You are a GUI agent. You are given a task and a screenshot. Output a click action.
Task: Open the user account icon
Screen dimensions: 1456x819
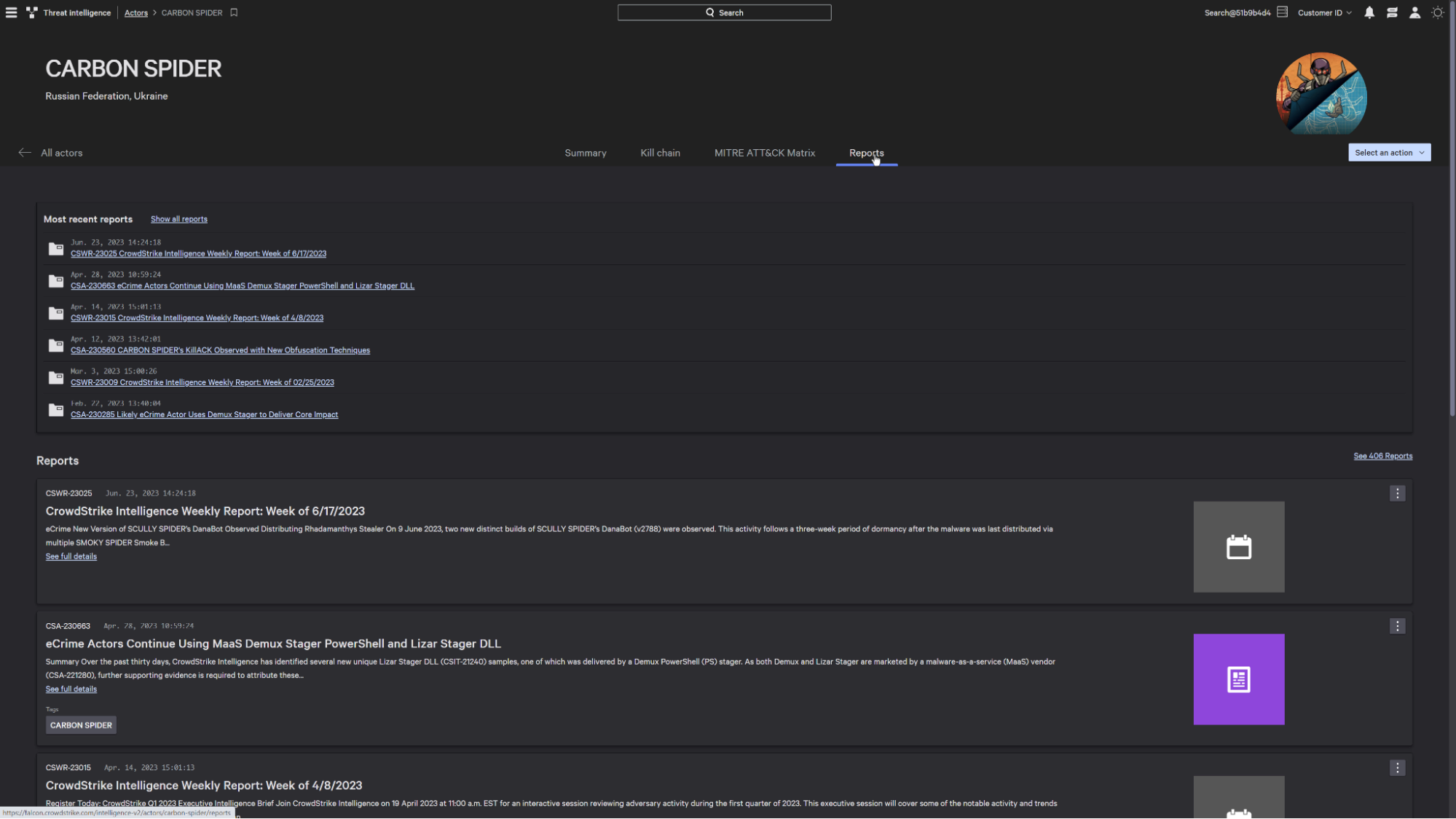coord(1414,12)
